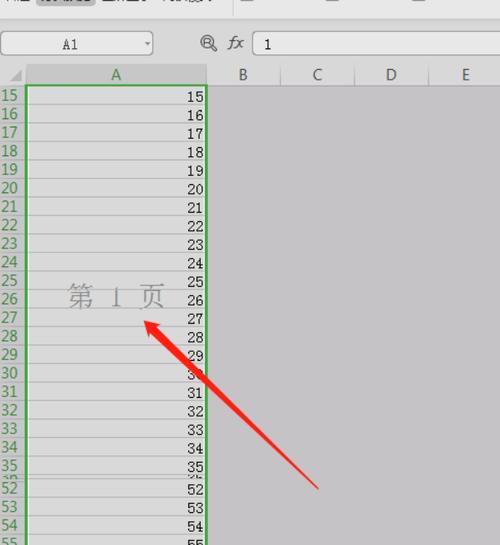Click the 第 1 页 page watermark

(x=116, y=296)
